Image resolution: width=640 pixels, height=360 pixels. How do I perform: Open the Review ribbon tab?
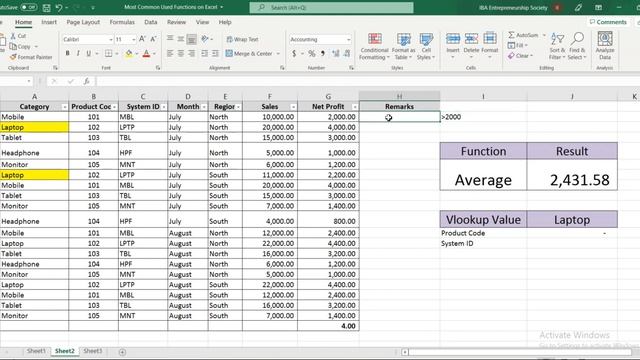click(176, 22)
